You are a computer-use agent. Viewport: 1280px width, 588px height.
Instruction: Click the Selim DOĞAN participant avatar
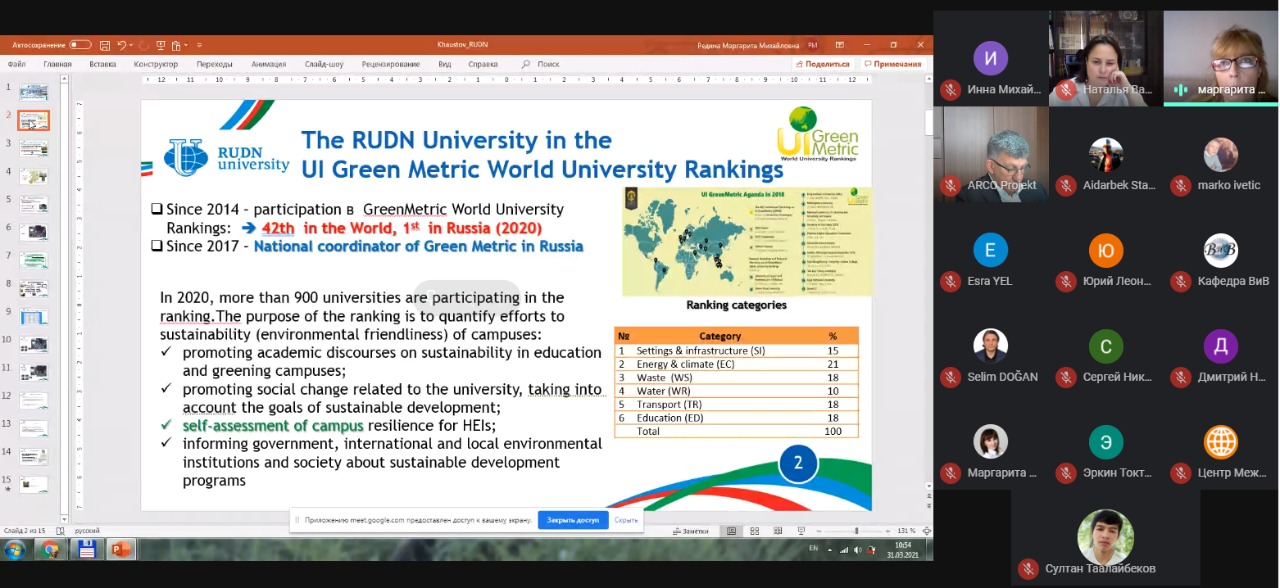(991, 346)
